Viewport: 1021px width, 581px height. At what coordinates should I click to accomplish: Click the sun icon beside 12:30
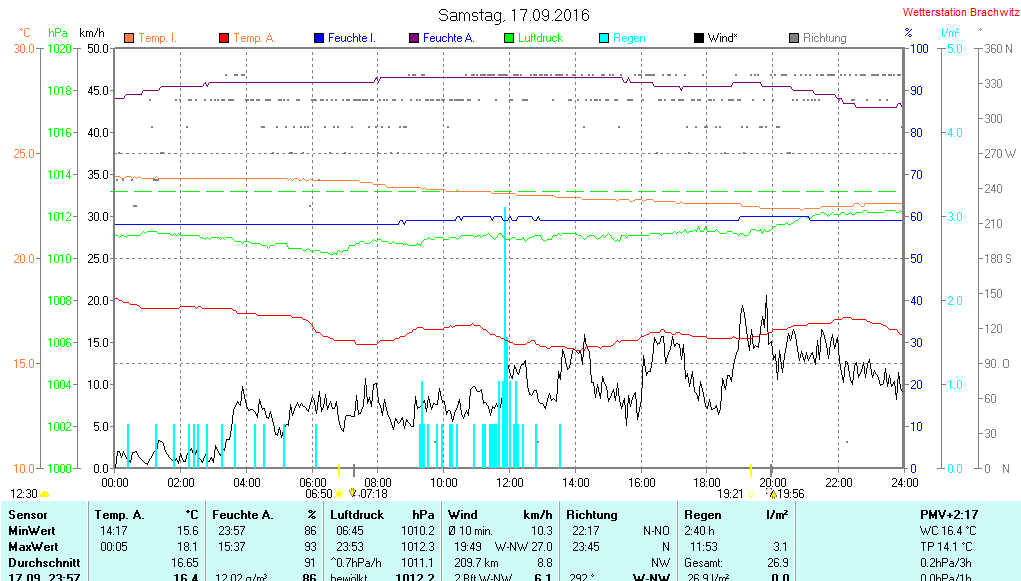(45, 494)
